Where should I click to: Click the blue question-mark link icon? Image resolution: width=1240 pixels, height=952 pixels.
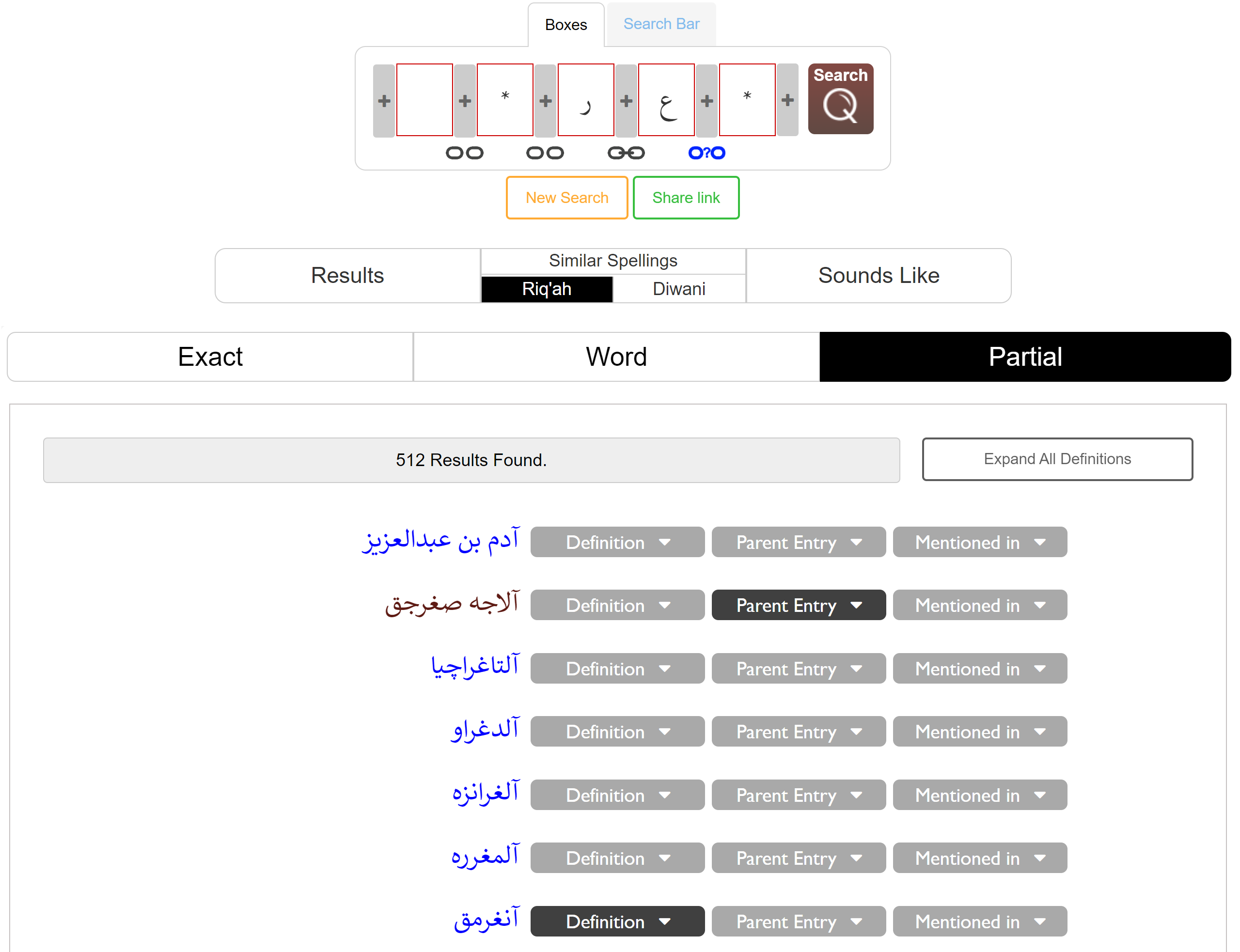[706, 153]
